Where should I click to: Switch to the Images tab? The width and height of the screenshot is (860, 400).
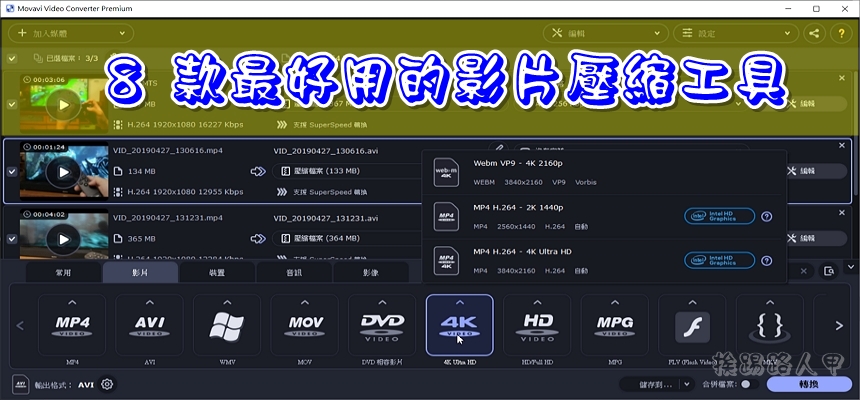click(x=371, y=273)
